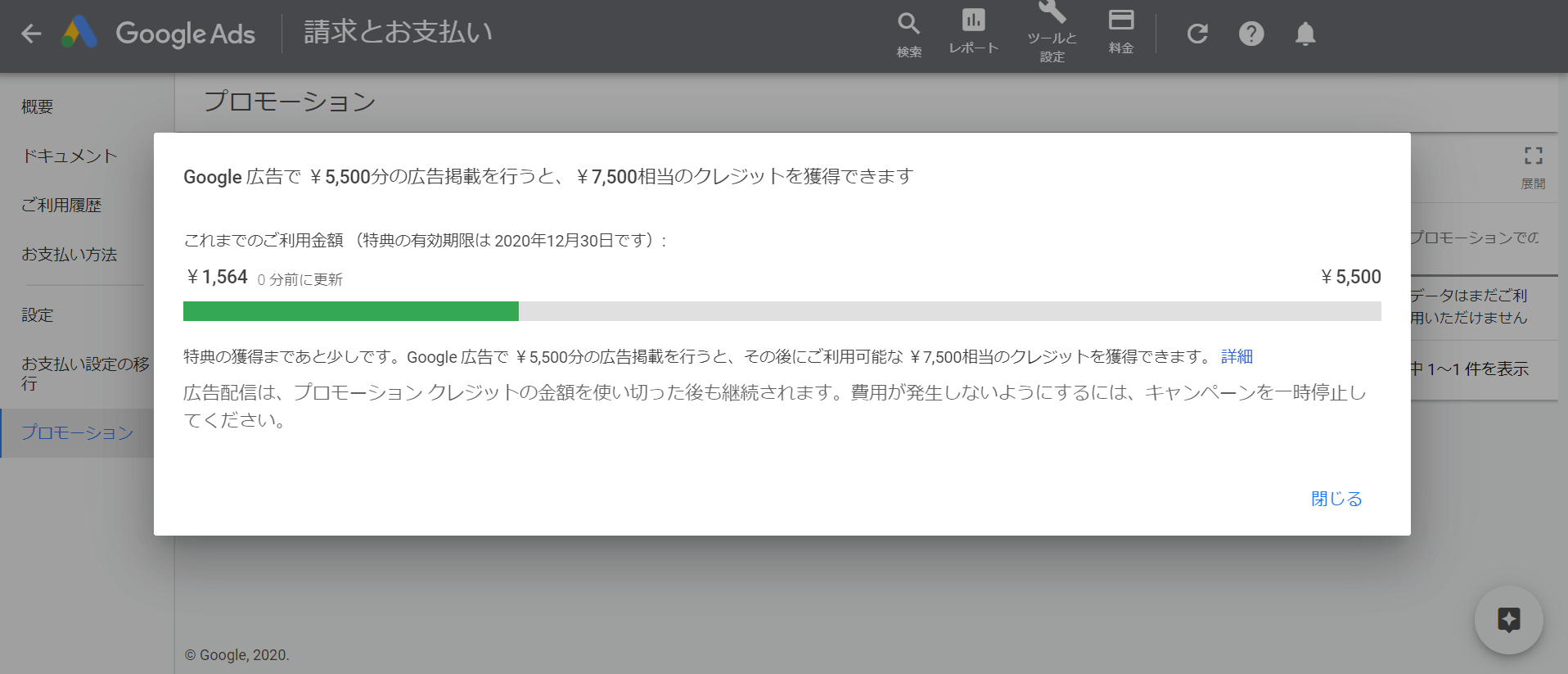Click the 件を表示 pagination text
Viewport: 1568px width, 674px height.
pyautogui.click(x=1469, y=369)
